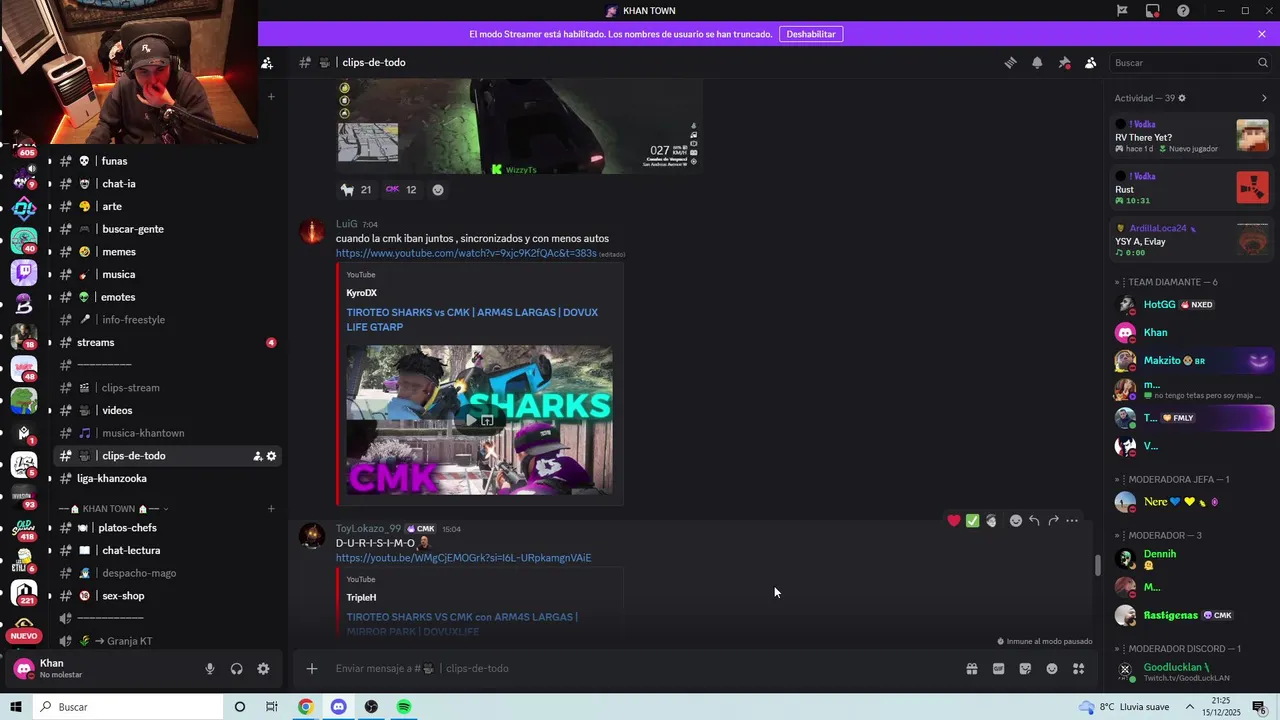Open Dennih moderator profile
The width and height of the screenshot is (1280, 720).
(x=1193, y=558)
